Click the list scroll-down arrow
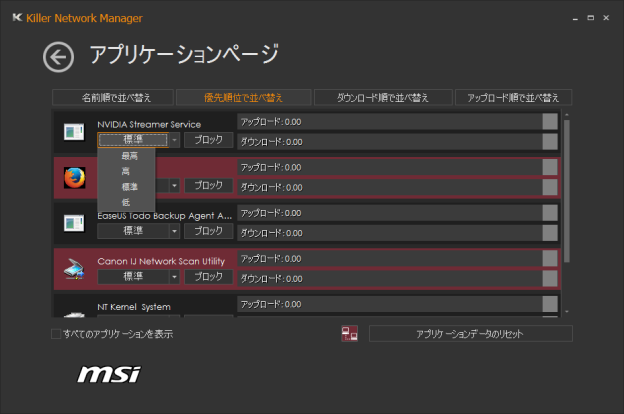The width and height of the screenshot is (624, 414). click(567, 312)
